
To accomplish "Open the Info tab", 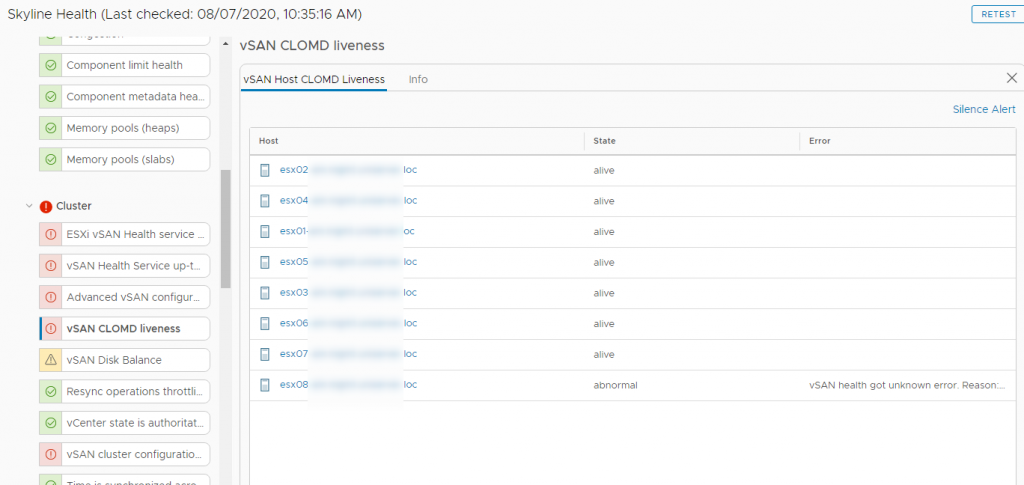I will tap(418, 80).
